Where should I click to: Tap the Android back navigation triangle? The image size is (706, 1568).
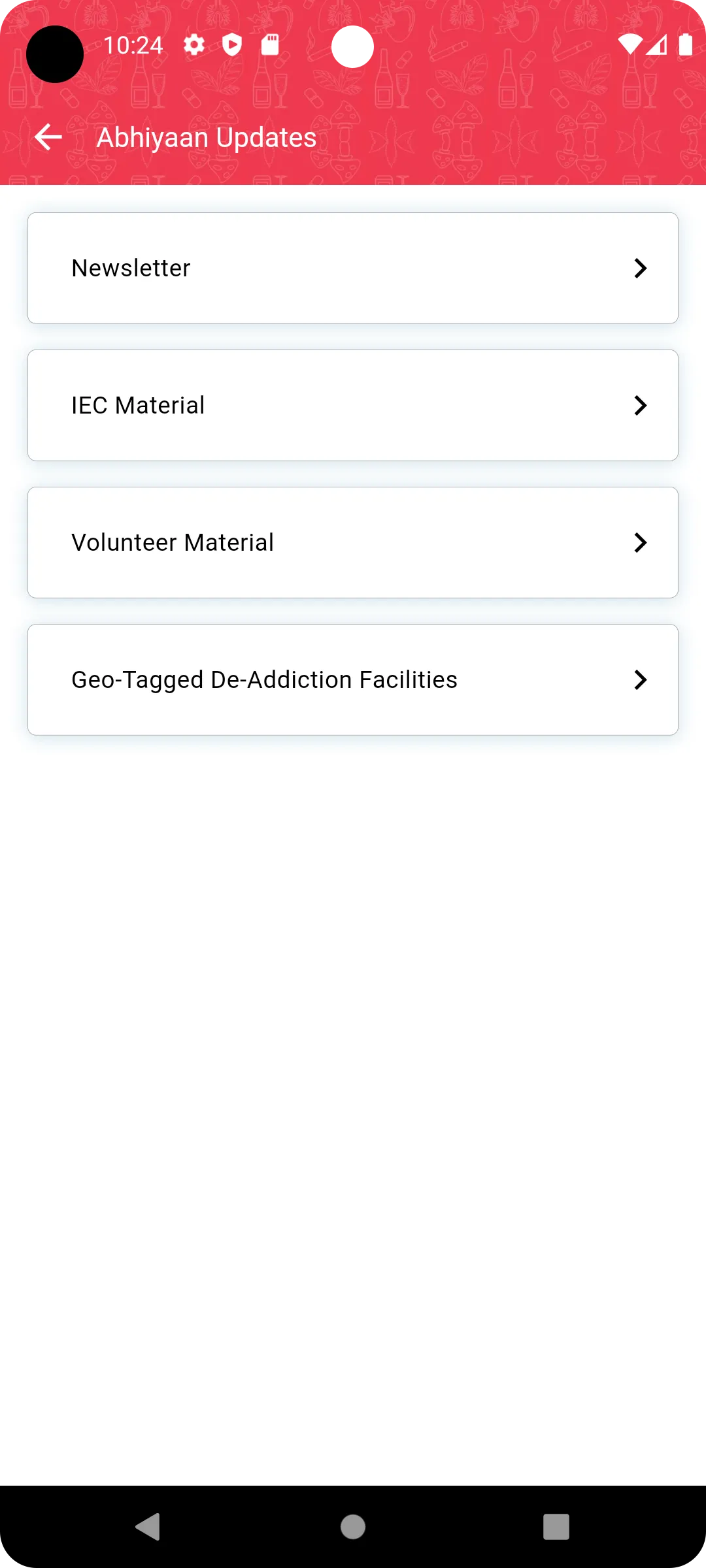pyautogui.click(x=148, y=1527)
